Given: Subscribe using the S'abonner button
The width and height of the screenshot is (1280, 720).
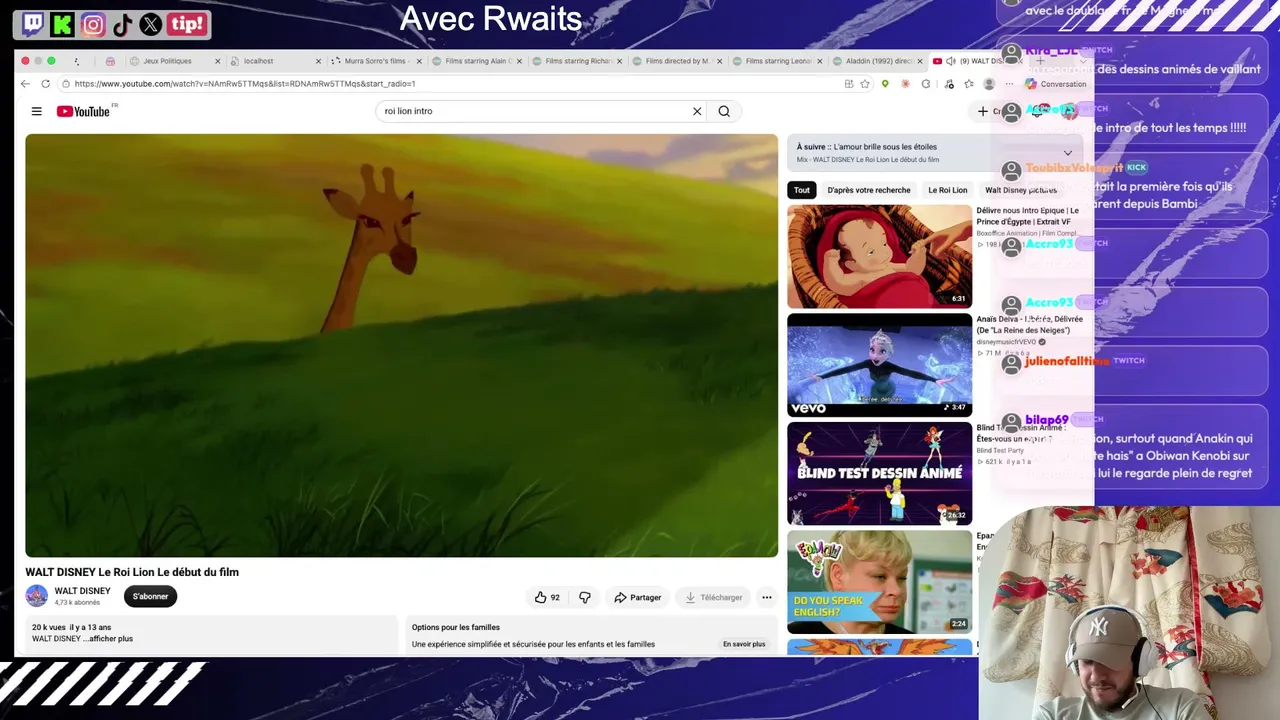Looking at the screenshot, I should click(150, 596).
